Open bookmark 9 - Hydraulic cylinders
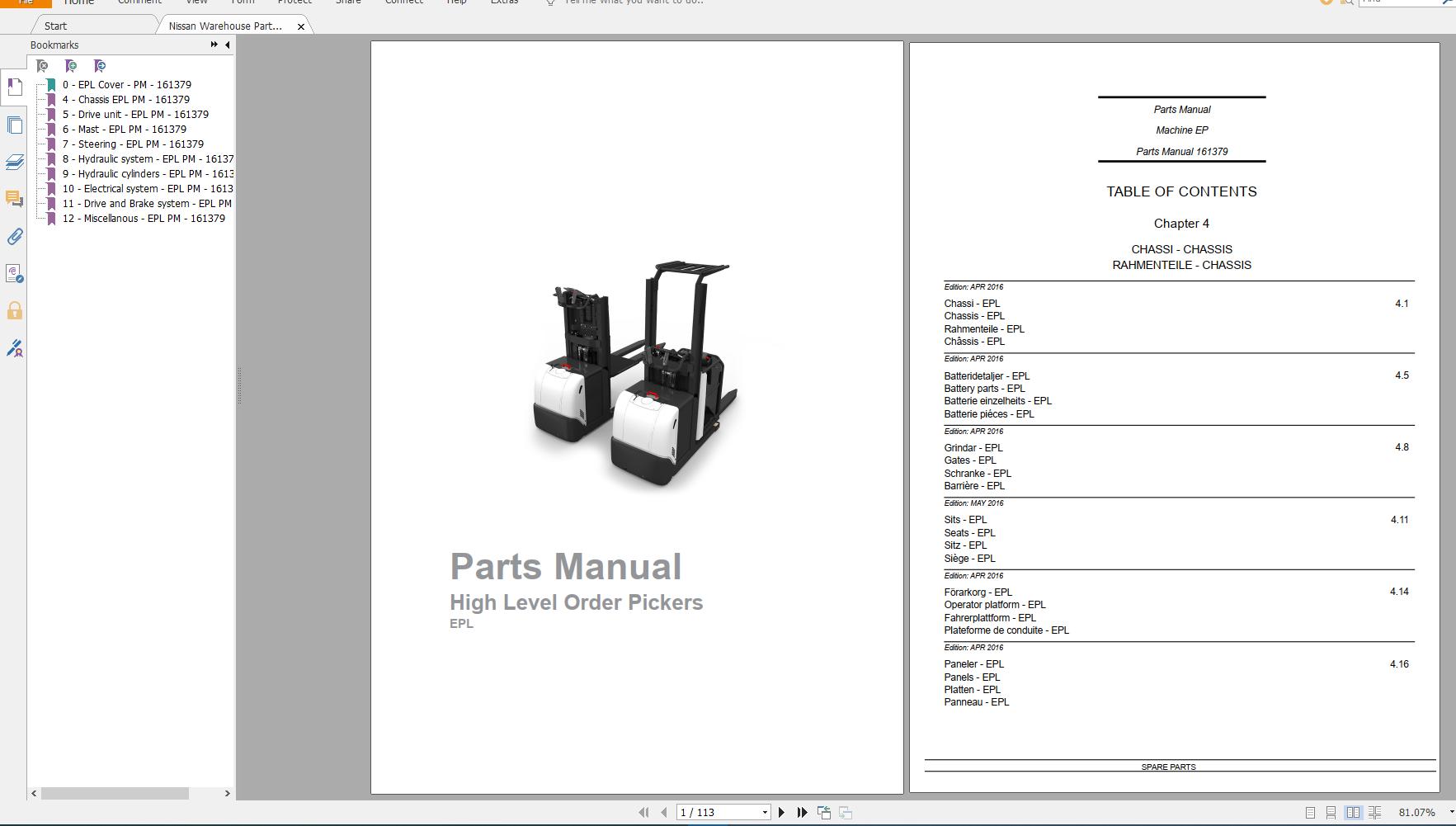1456x826 pixels. point(148,174)
